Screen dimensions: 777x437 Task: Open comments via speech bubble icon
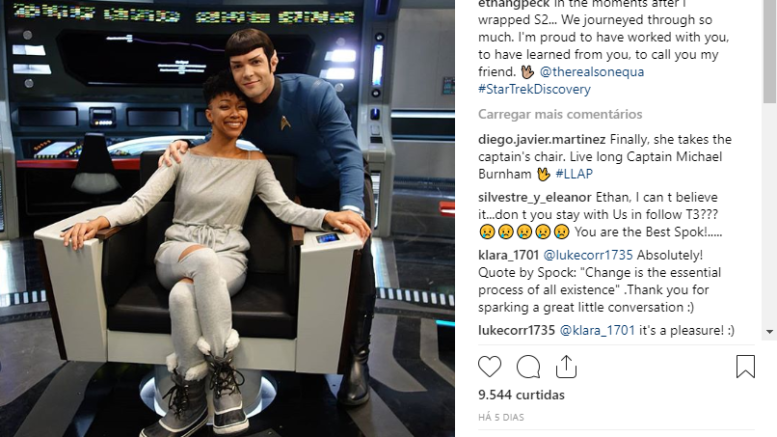point(528,367)
